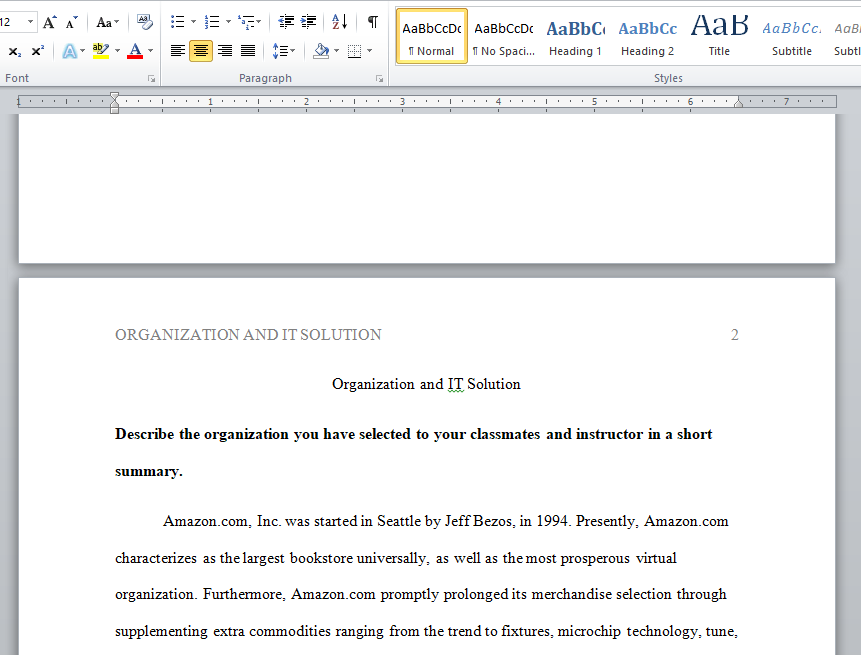Image resolution: width=861 pixels, height=655 pixels.
Task: Show or hide paragraph marks
Action: coord(373,22)
